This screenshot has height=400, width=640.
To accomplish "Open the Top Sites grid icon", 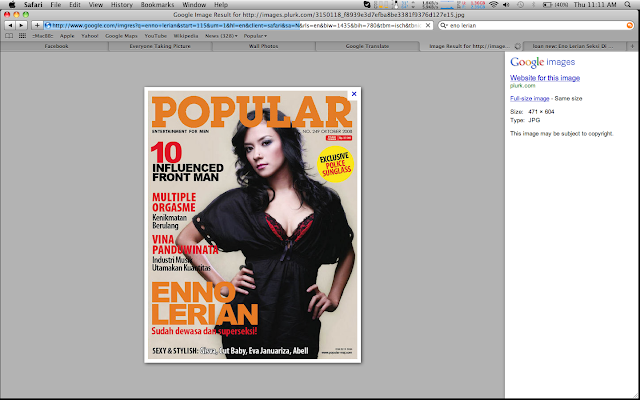I will click(22, 36).
